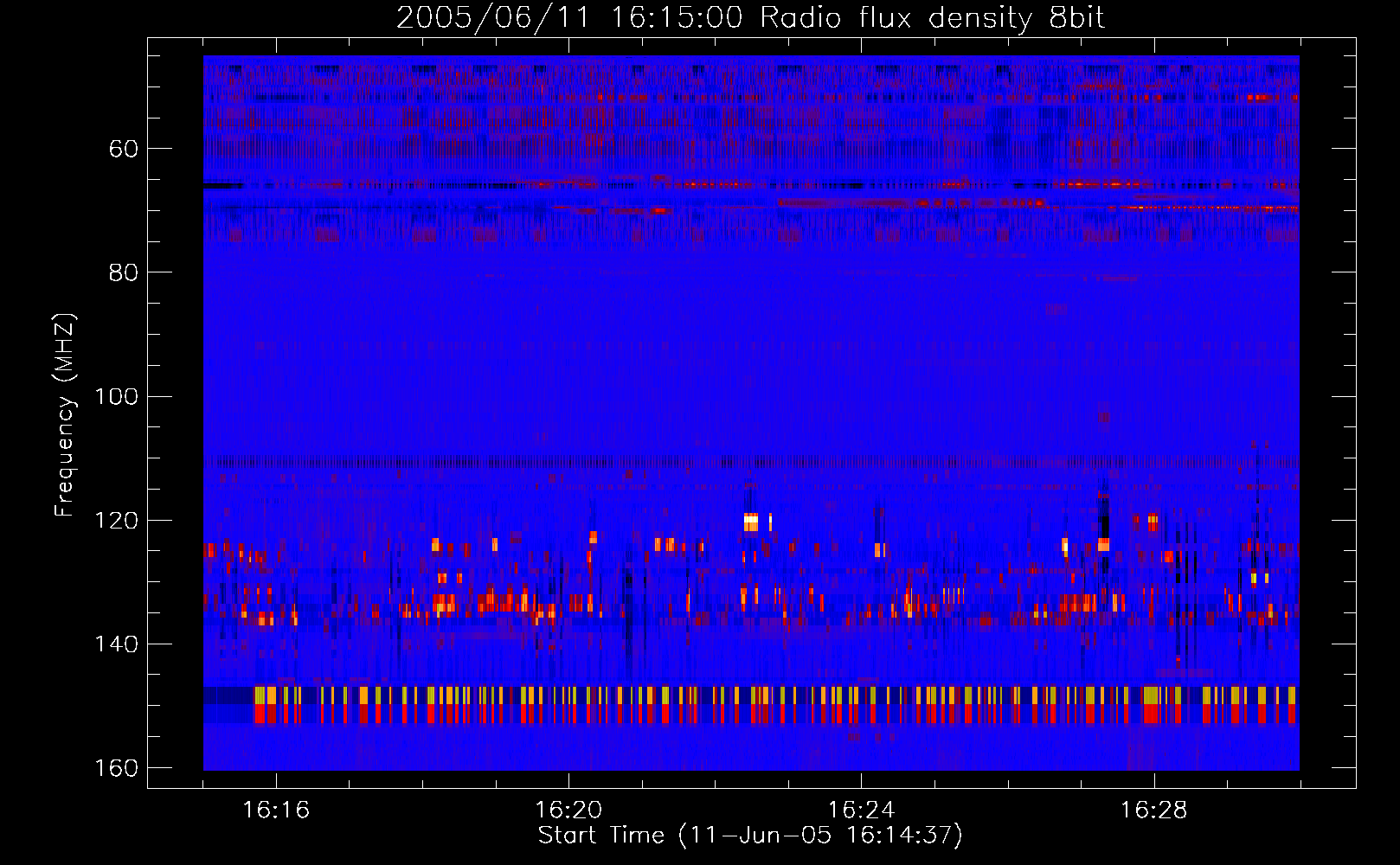Click the 16:20 time tick label
The width and height of the screenshot is (1400, 865).
[x=568, y=810]
